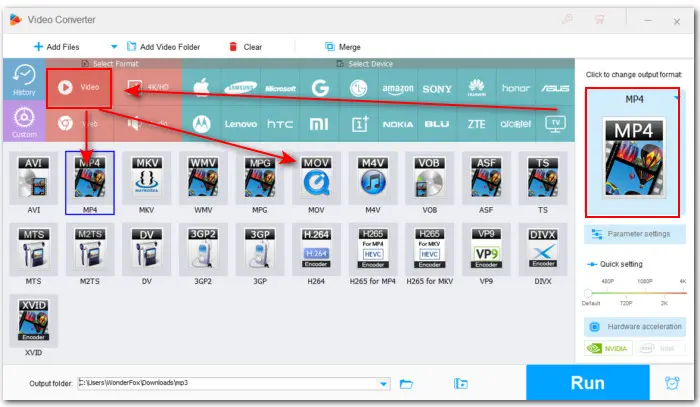Open Motorola device presets
The image size is (700, 407).
[x=201, y=124]
